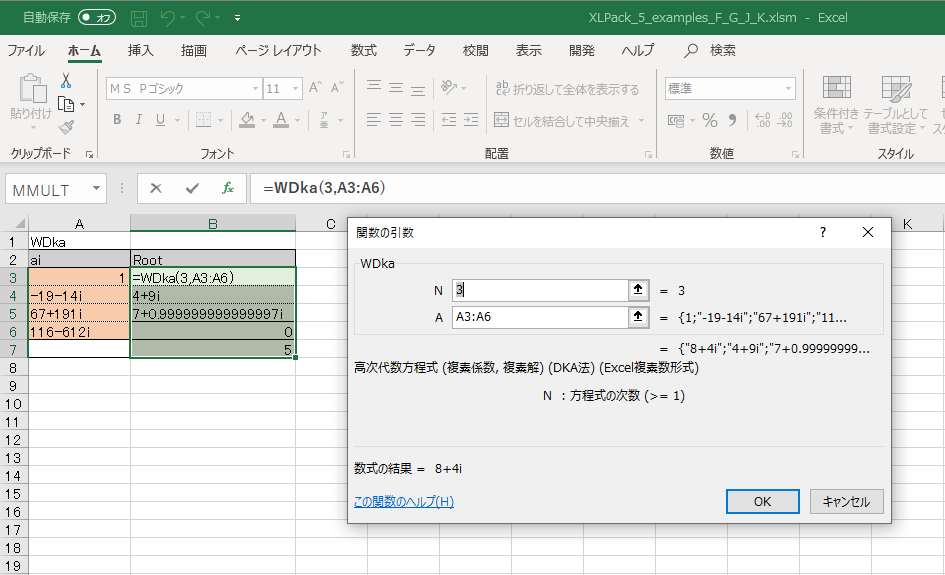This screenshot has height=575, width=945.
Task: Collapse the N argument range selector
Action: coord(636,290)
